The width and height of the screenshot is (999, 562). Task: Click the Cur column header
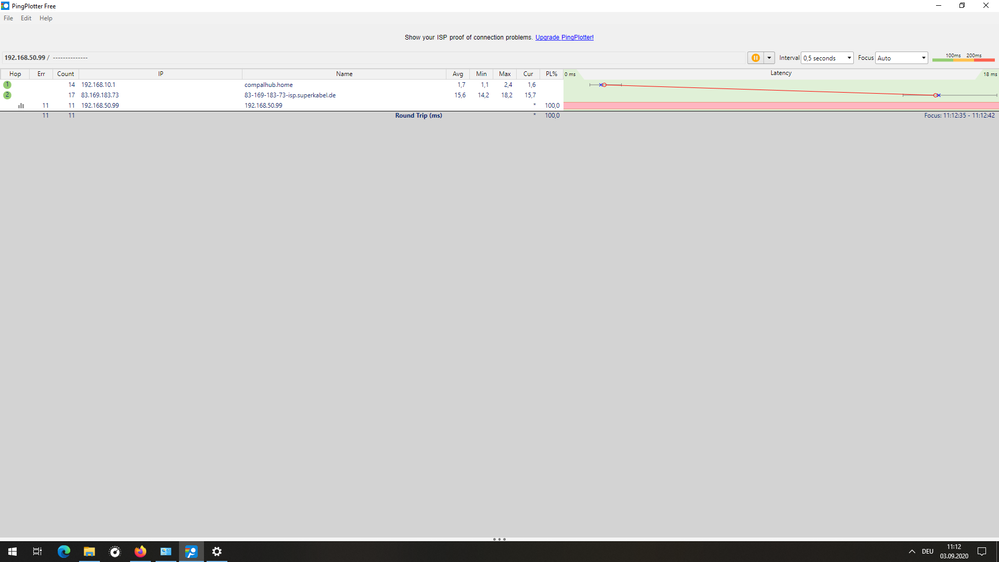coord(528,74)
